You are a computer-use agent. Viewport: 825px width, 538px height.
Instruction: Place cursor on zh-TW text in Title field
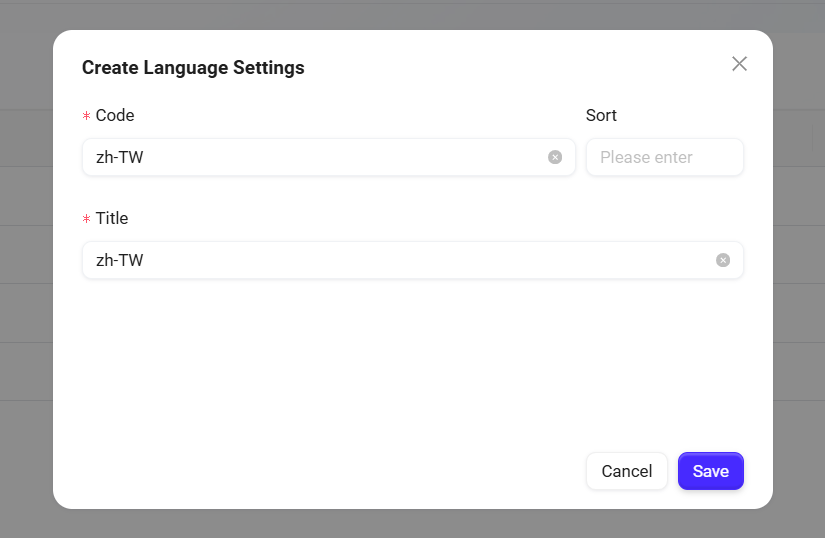(120, 260)
